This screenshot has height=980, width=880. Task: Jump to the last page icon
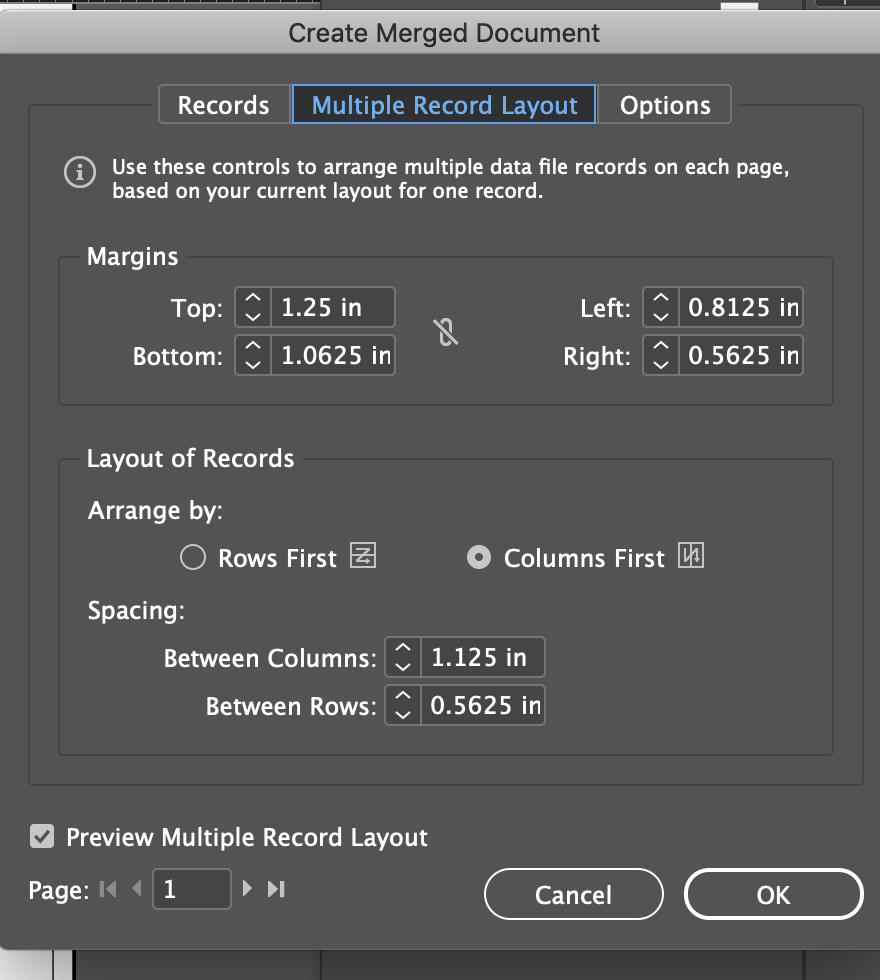coord(273,888)
